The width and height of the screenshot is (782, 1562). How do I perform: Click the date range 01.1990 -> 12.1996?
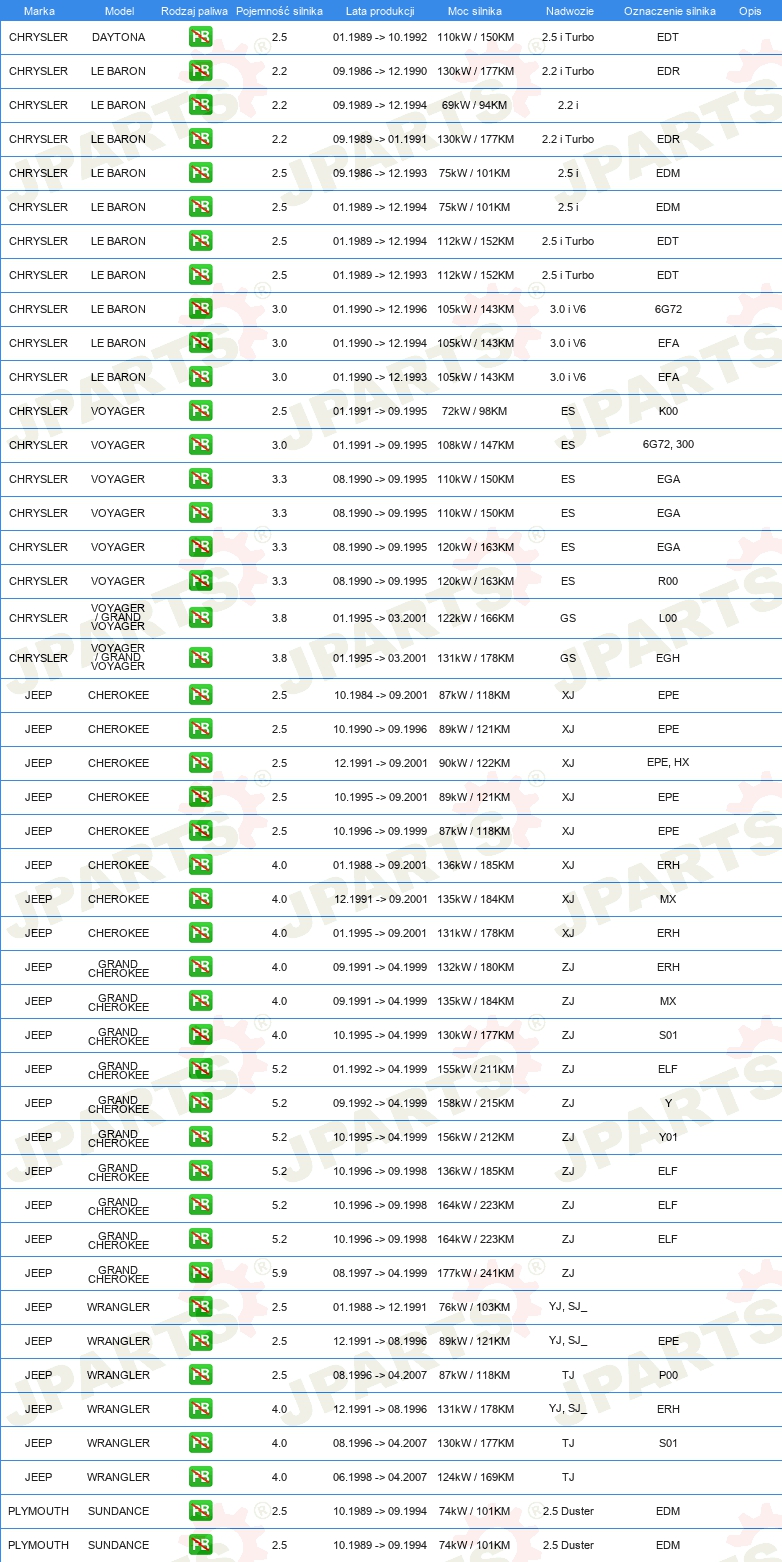[380, 310]
